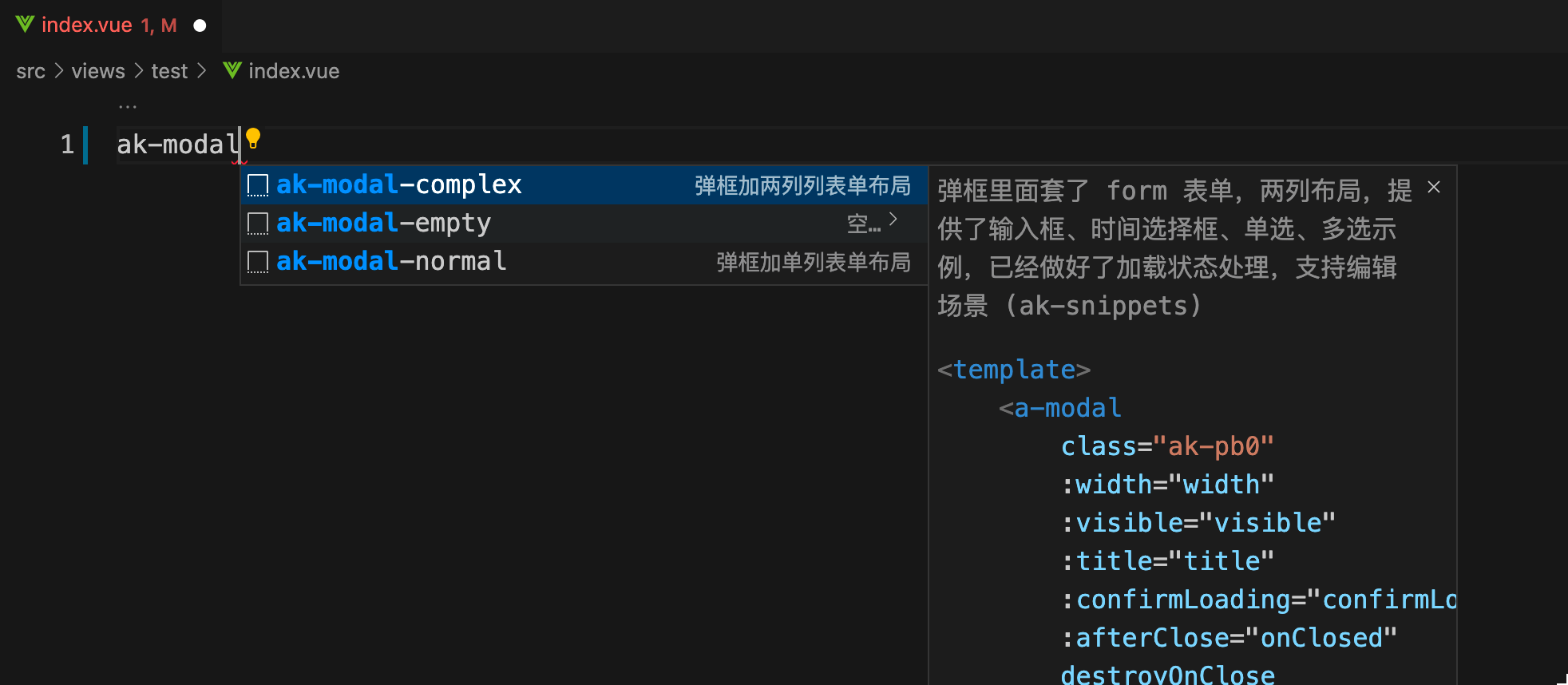The height and width of the screenshot is (685, 1568).
Task: Place the cursor in the ak-modal text
Action: [177, 145]
